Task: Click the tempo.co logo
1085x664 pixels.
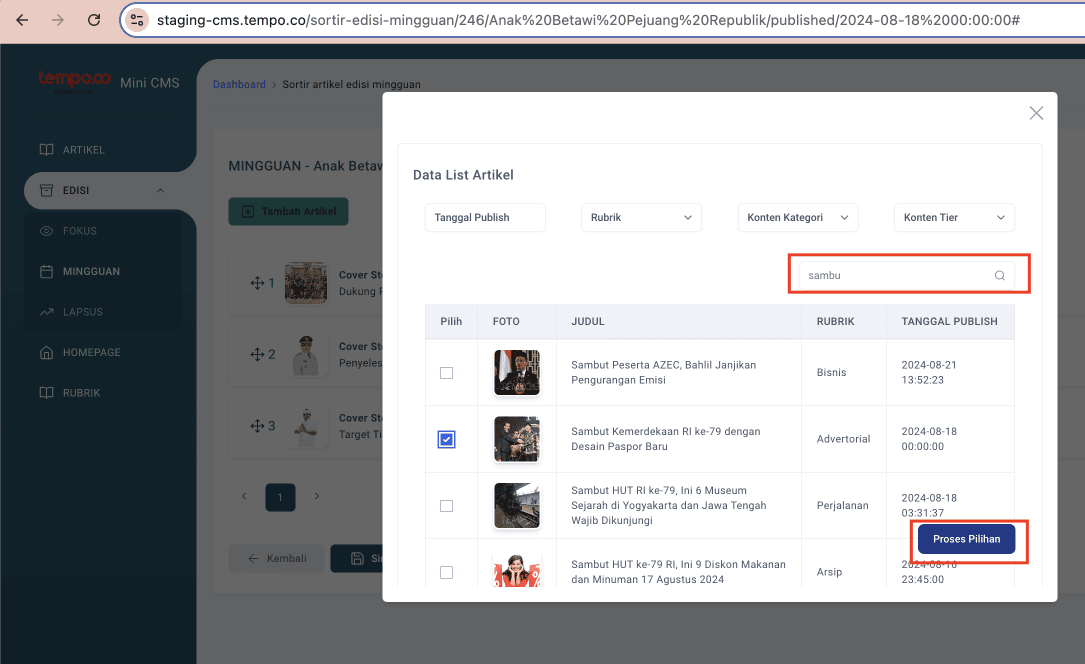Action: (74, 81)
